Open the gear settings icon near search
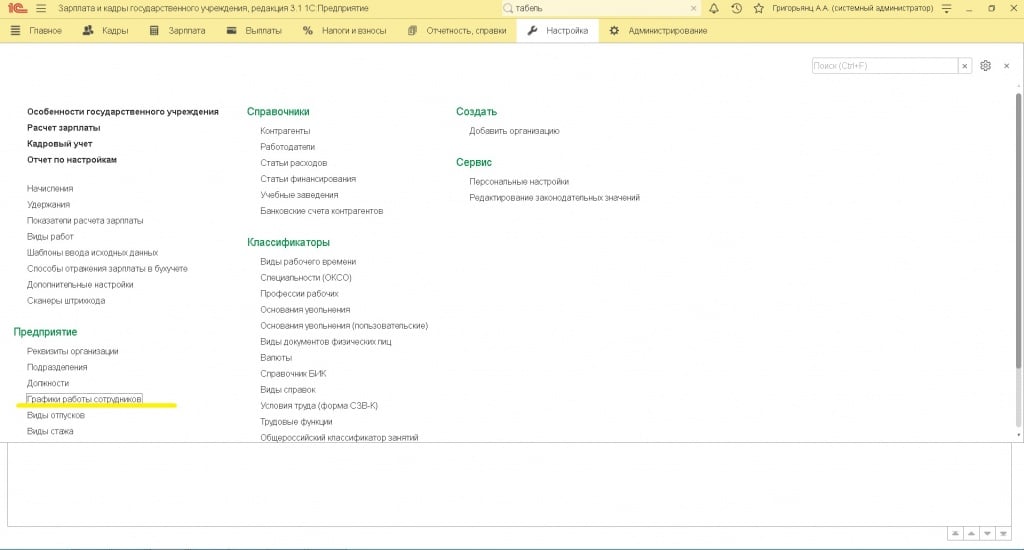The height and width of the screenshot is (550, 1024). [985, 66]
